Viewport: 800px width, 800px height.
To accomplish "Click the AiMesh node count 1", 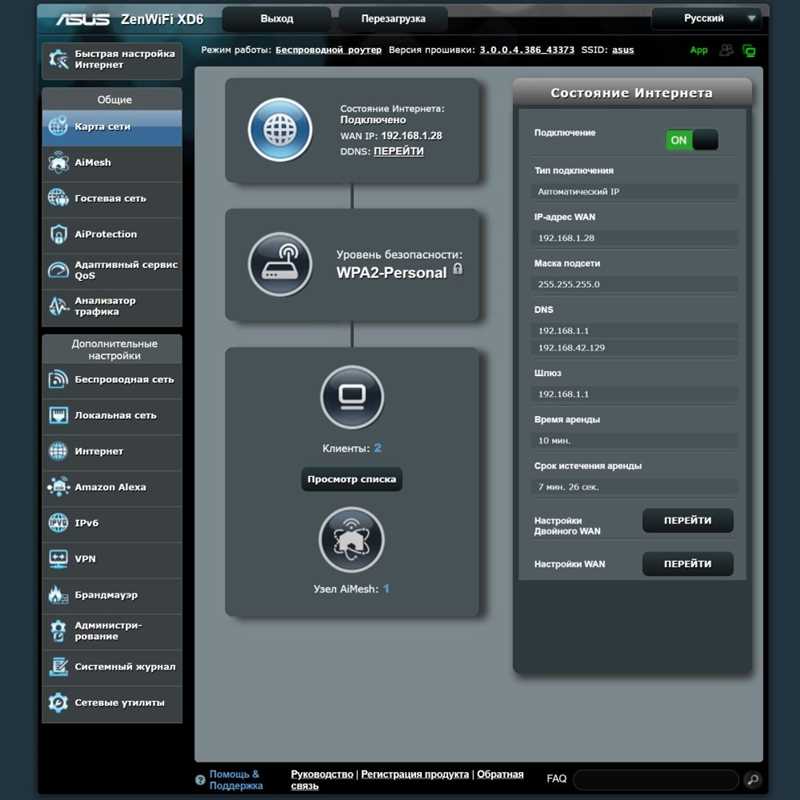I will coord(386,589).
